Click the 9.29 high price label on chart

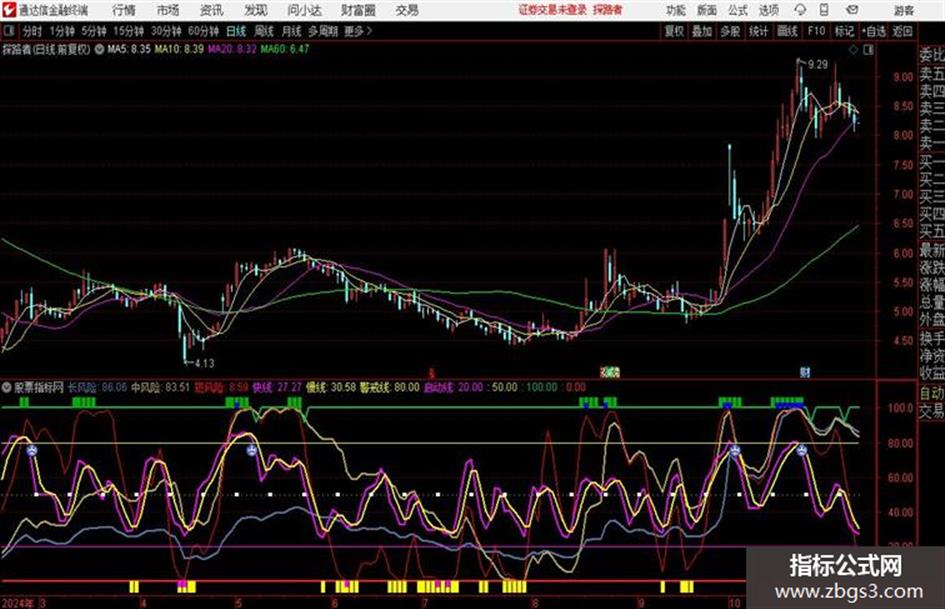818,65
